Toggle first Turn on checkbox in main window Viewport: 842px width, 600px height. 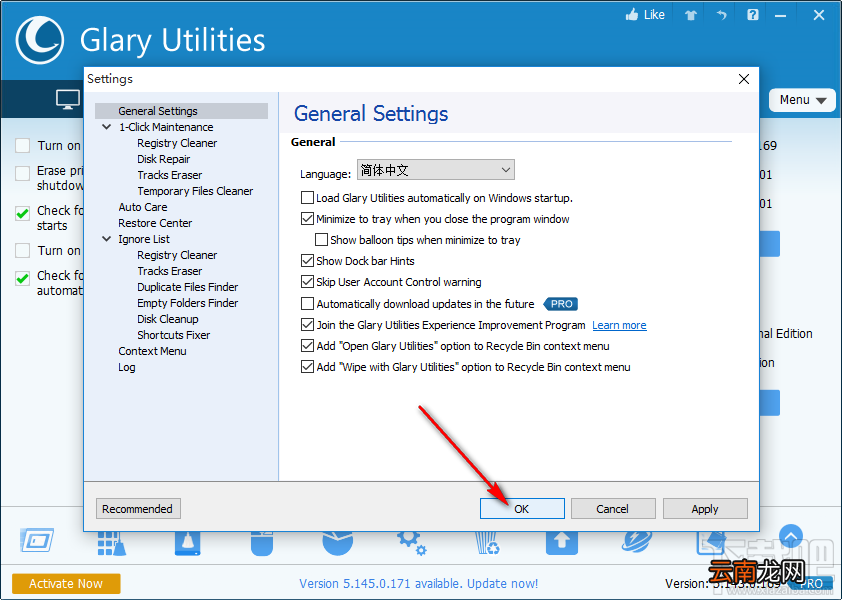(23, 146)
